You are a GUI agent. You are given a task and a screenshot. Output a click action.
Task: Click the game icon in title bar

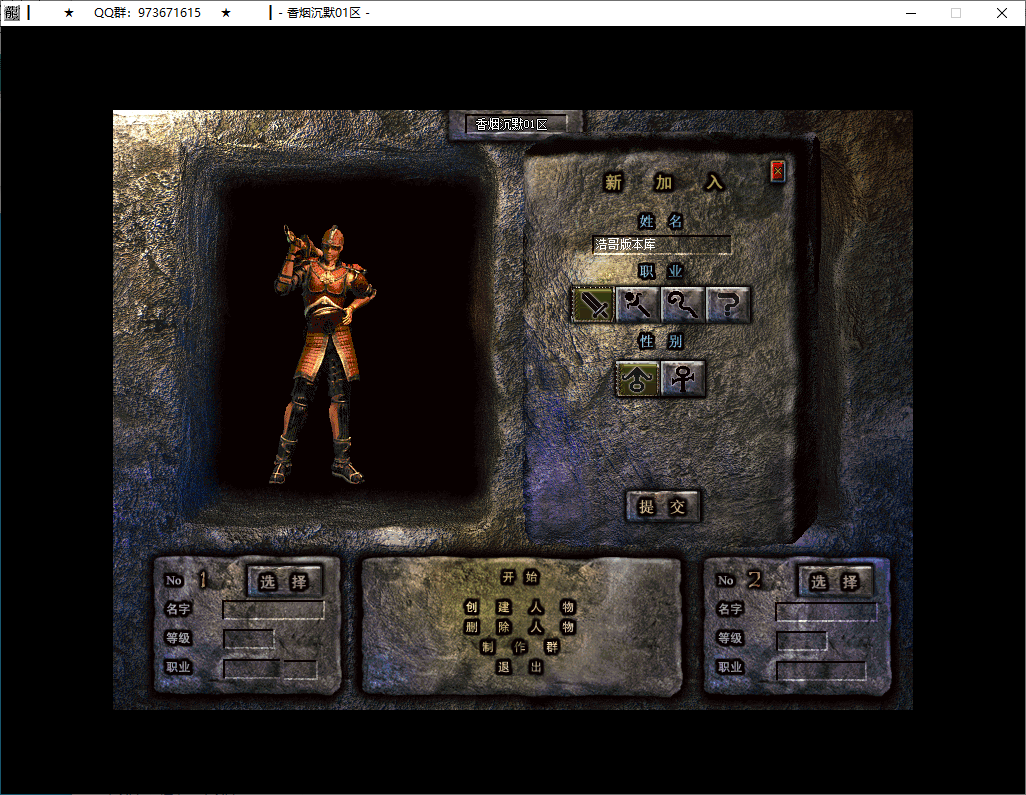click(12, 13)
